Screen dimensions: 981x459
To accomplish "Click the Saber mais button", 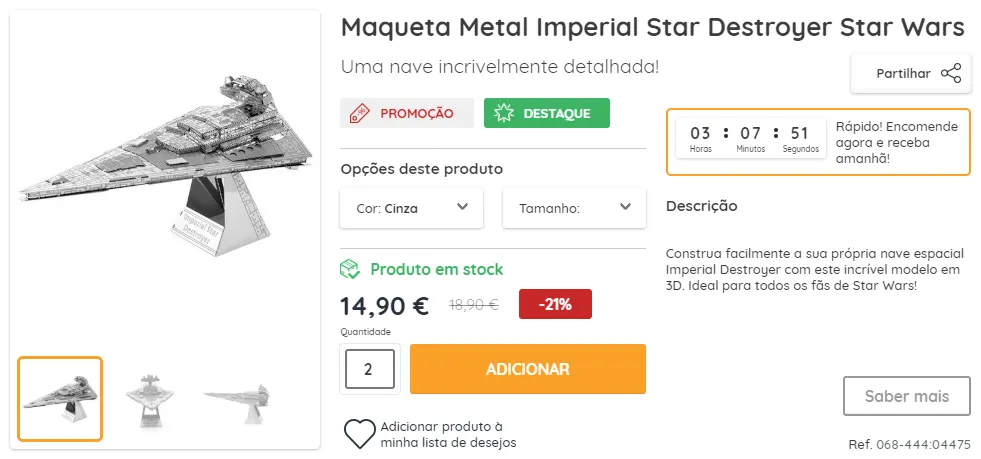I will tap(907, 396).
